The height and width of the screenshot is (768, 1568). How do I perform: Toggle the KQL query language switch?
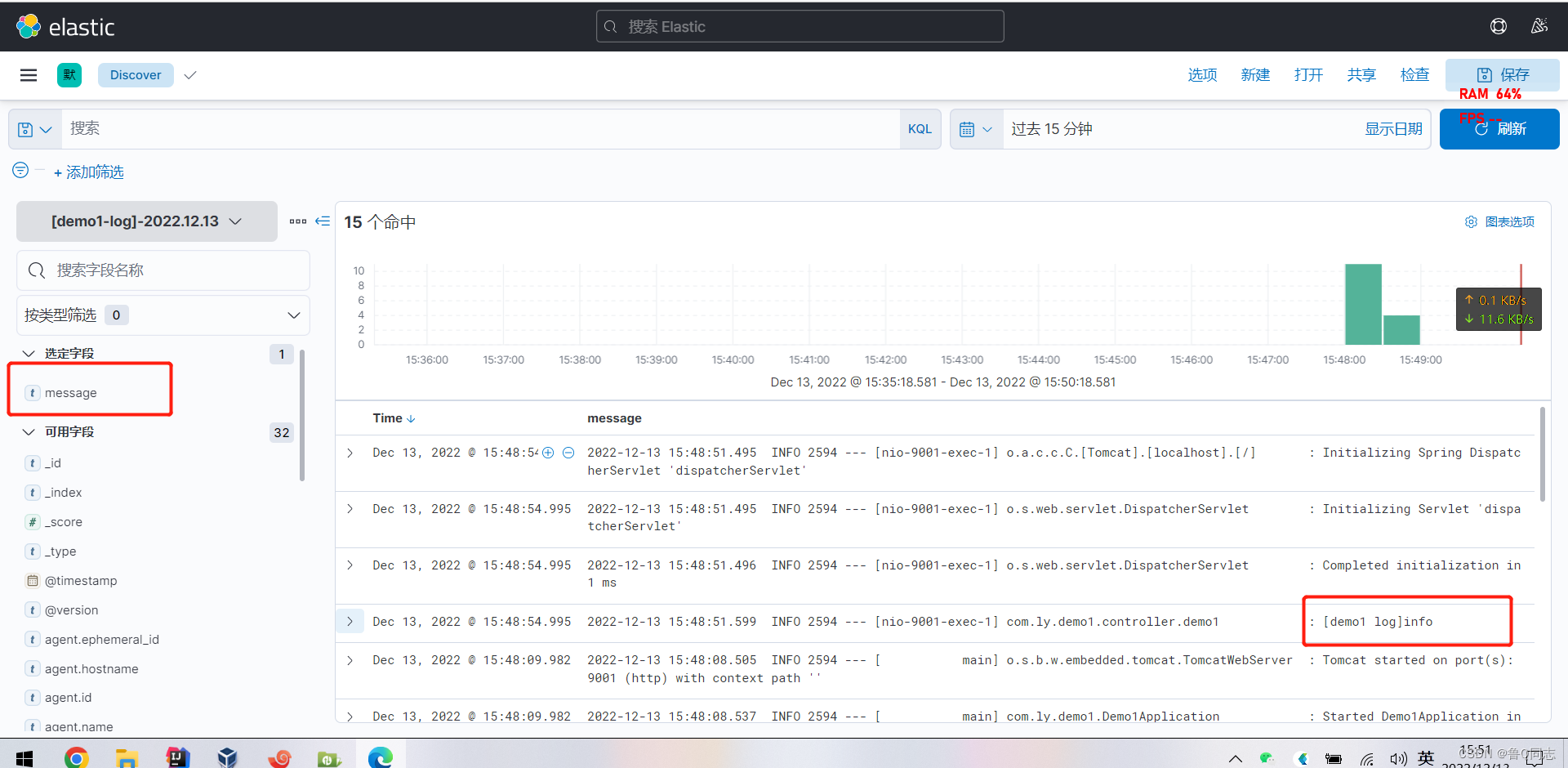pyautogui.click(x=920, y=129)
